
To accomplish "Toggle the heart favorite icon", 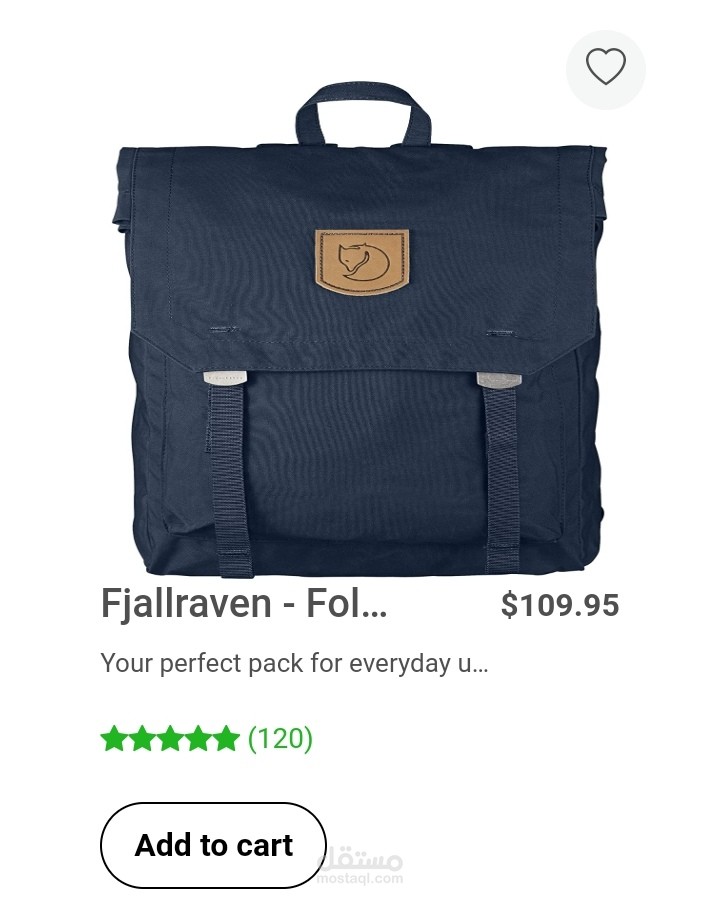I will pos(605,67).
